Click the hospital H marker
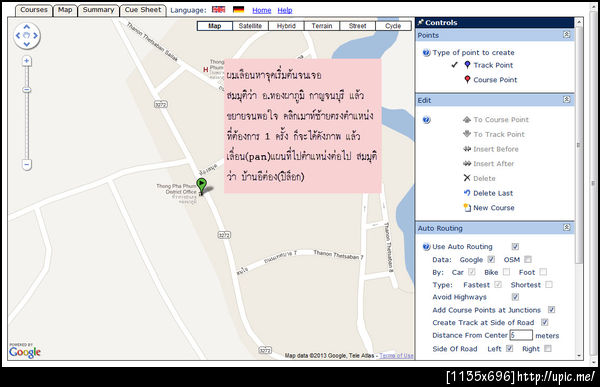 click(x=205, y=70)
